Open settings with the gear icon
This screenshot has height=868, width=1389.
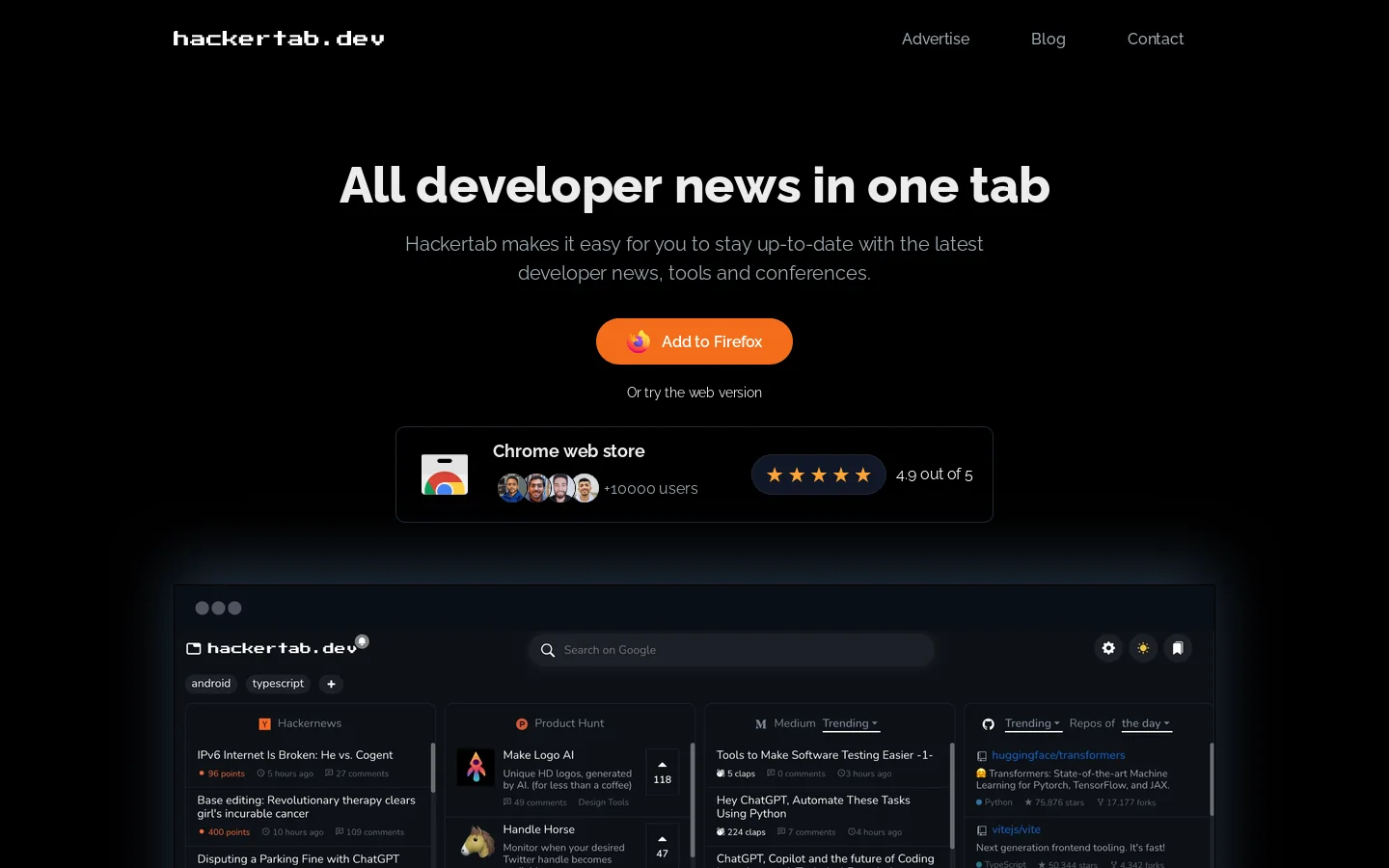point(1108,648)
